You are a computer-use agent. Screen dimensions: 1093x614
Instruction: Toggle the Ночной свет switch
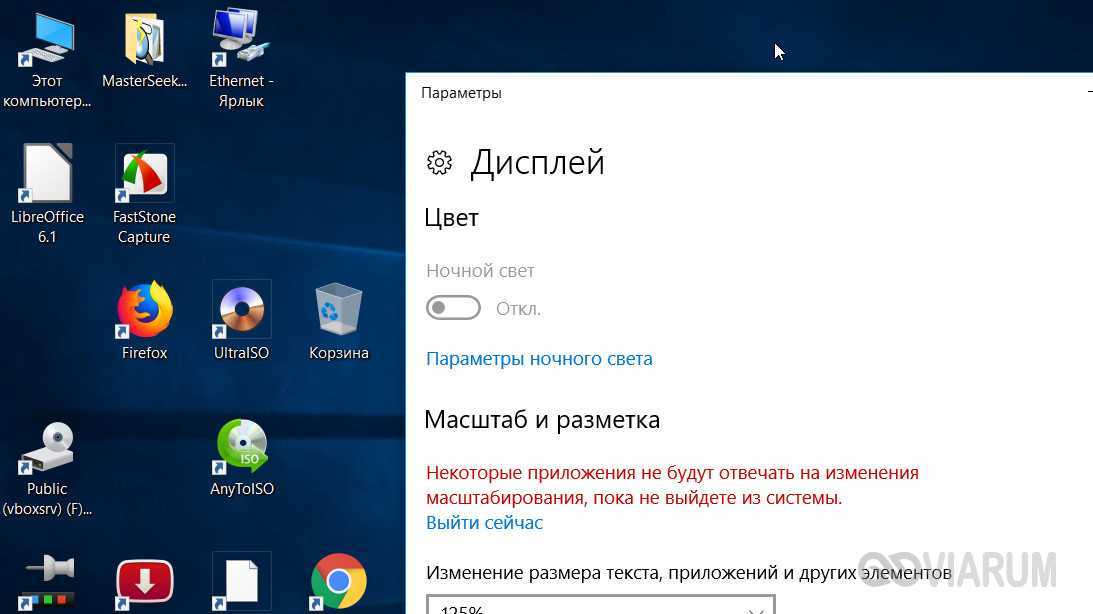[x=453, y=308]
